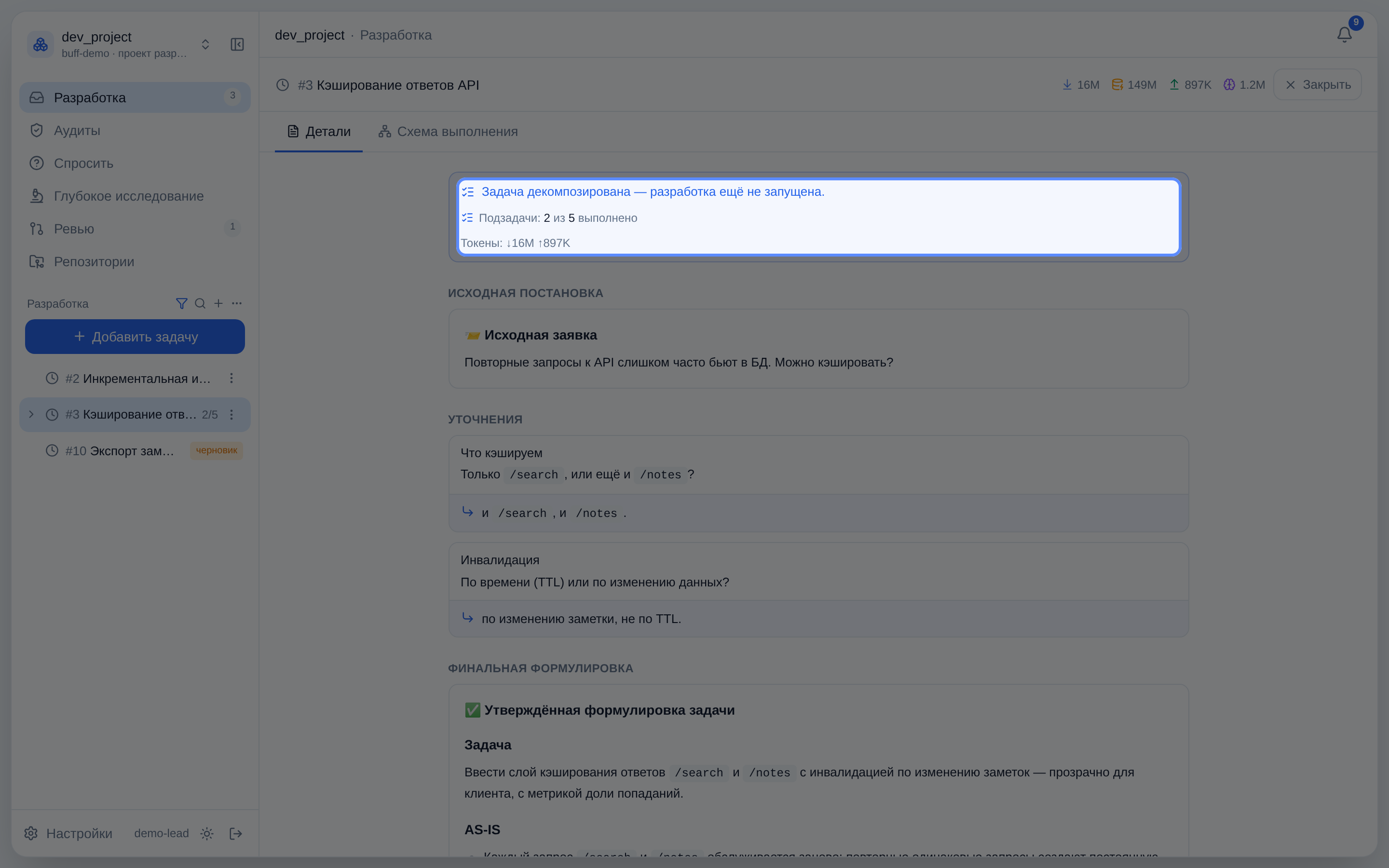Open the Ревью section

(135, 229)
